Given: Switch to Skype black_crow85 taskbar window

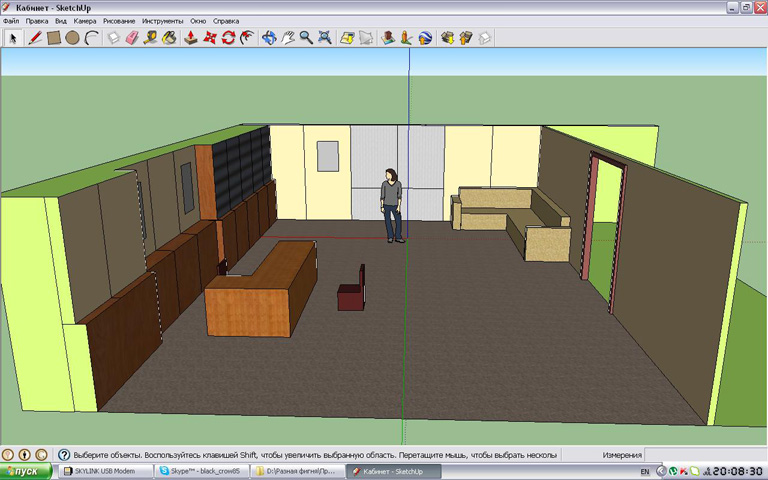Looking at the screenshot, I should pos(201,471).
